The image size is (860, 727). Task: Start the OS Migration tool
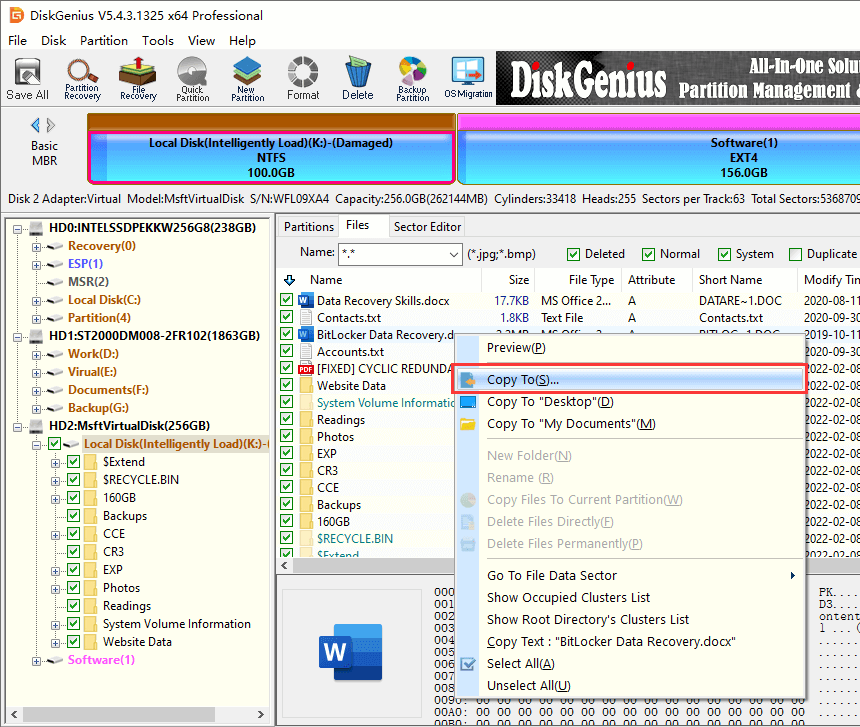tap(468, 79)
